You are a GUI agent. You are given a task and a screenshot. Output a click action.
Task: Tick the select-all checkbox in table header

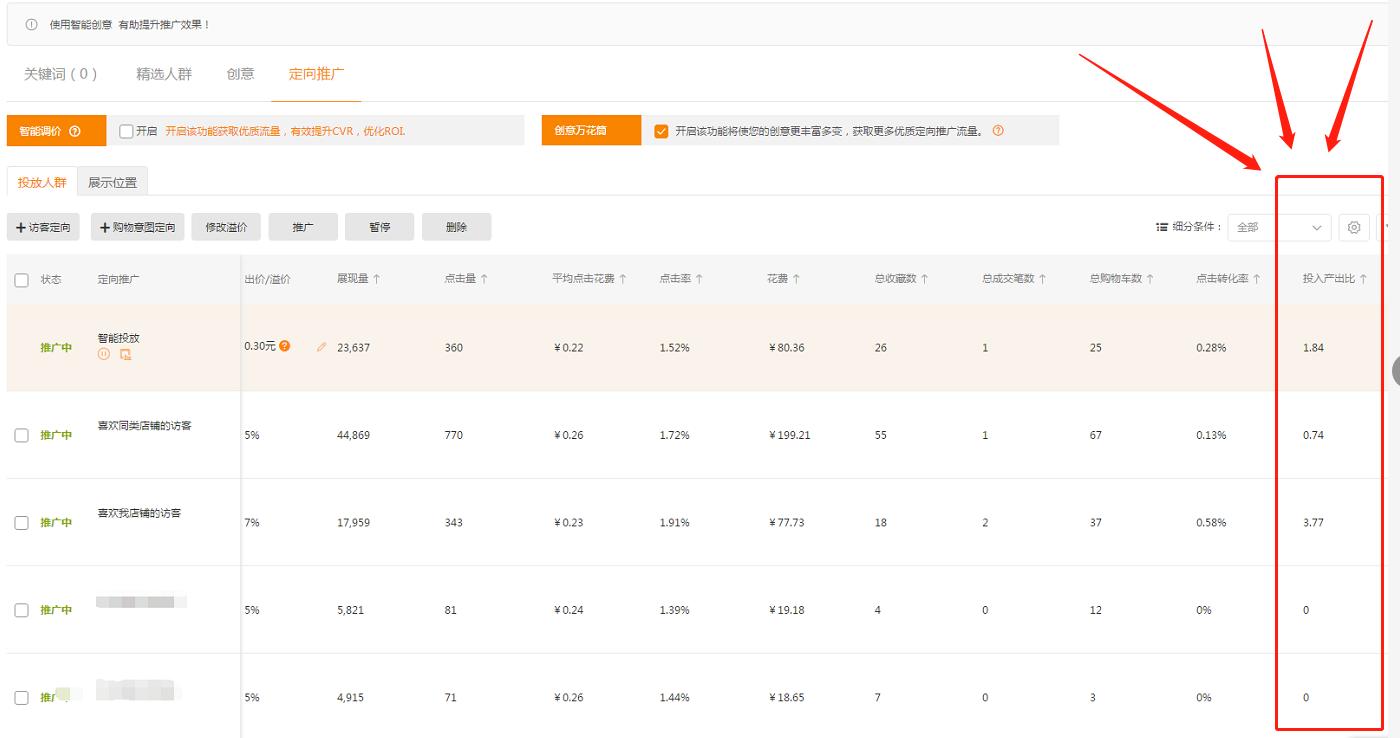[x=22, y=280]
